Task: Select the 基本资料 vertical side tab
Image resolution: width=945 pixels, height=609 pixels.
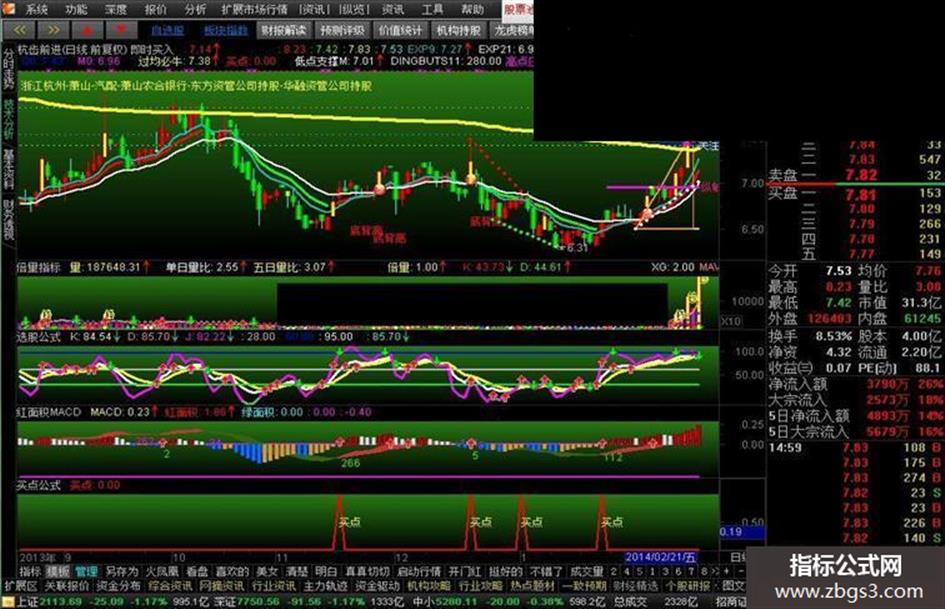Action: pyautogui.click(x=8, y=169)
